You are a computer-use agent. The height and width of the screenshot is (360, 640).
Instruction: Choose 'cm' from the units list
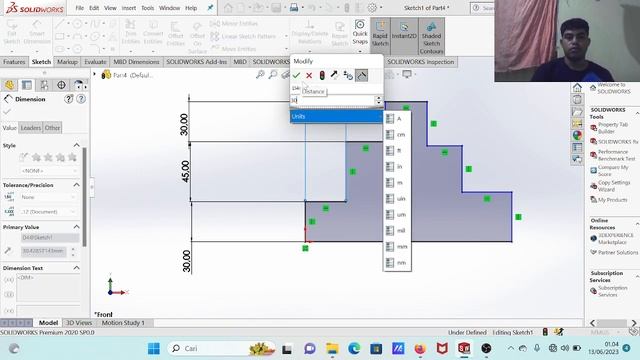[x=397, y=135]
